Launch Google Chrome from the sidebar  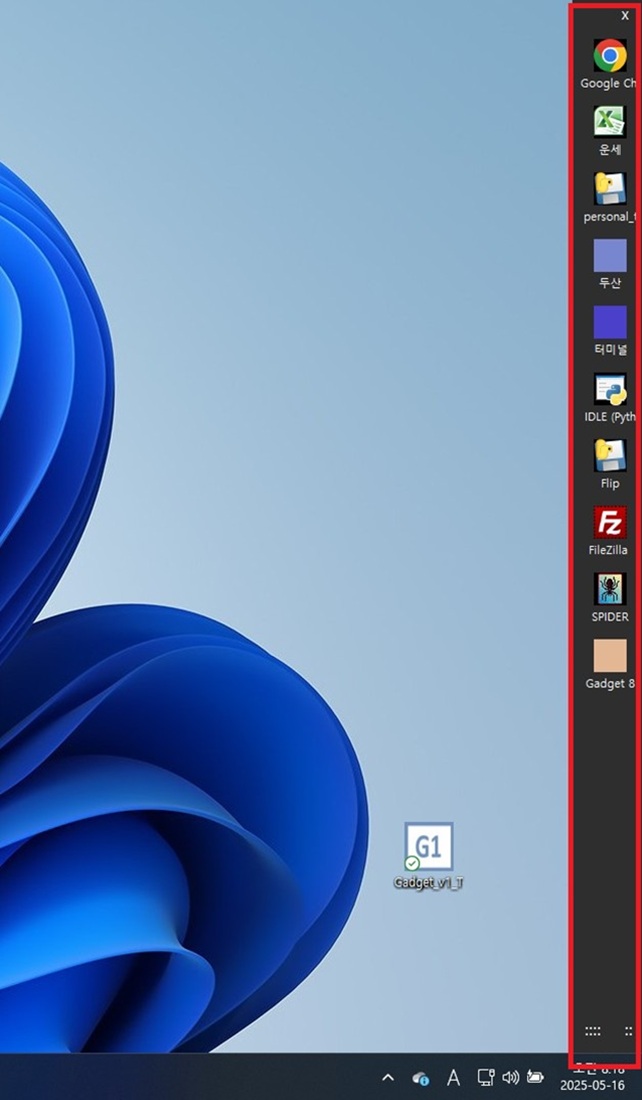(x=610, y=55)
